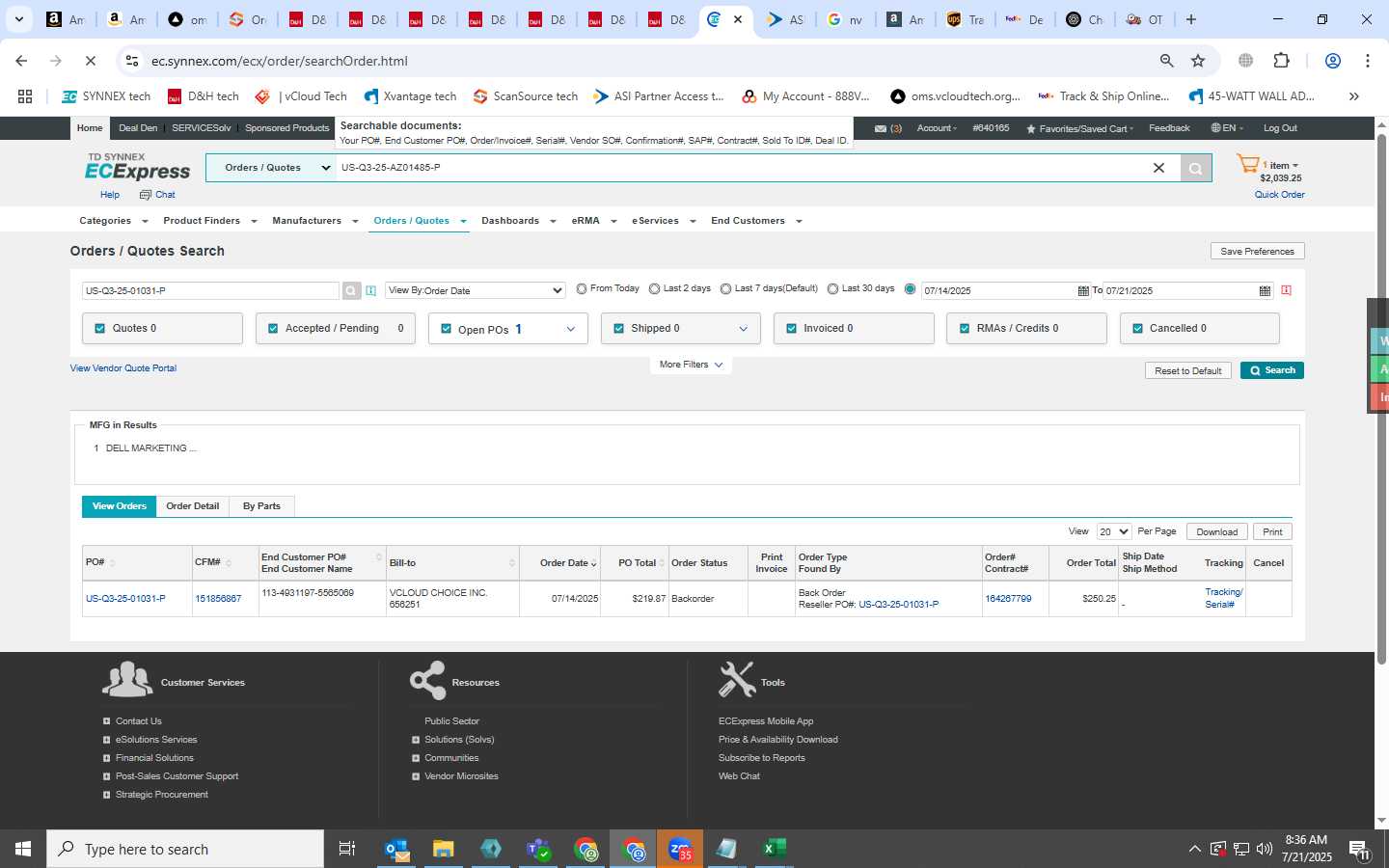Open the messages envelope icon
The width and height of the screenshot is (1389, 868).
point(881,128)
